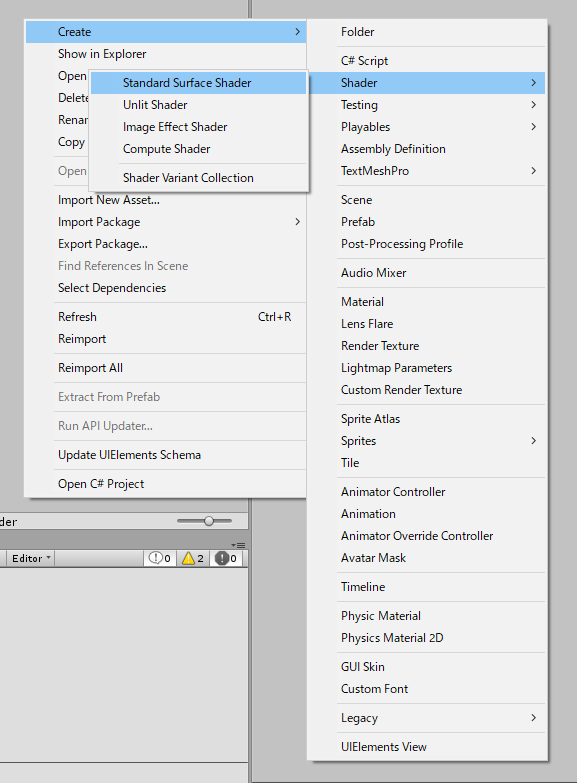Create a UIElements View
The image size is (577, 783).
click(427, 746)
